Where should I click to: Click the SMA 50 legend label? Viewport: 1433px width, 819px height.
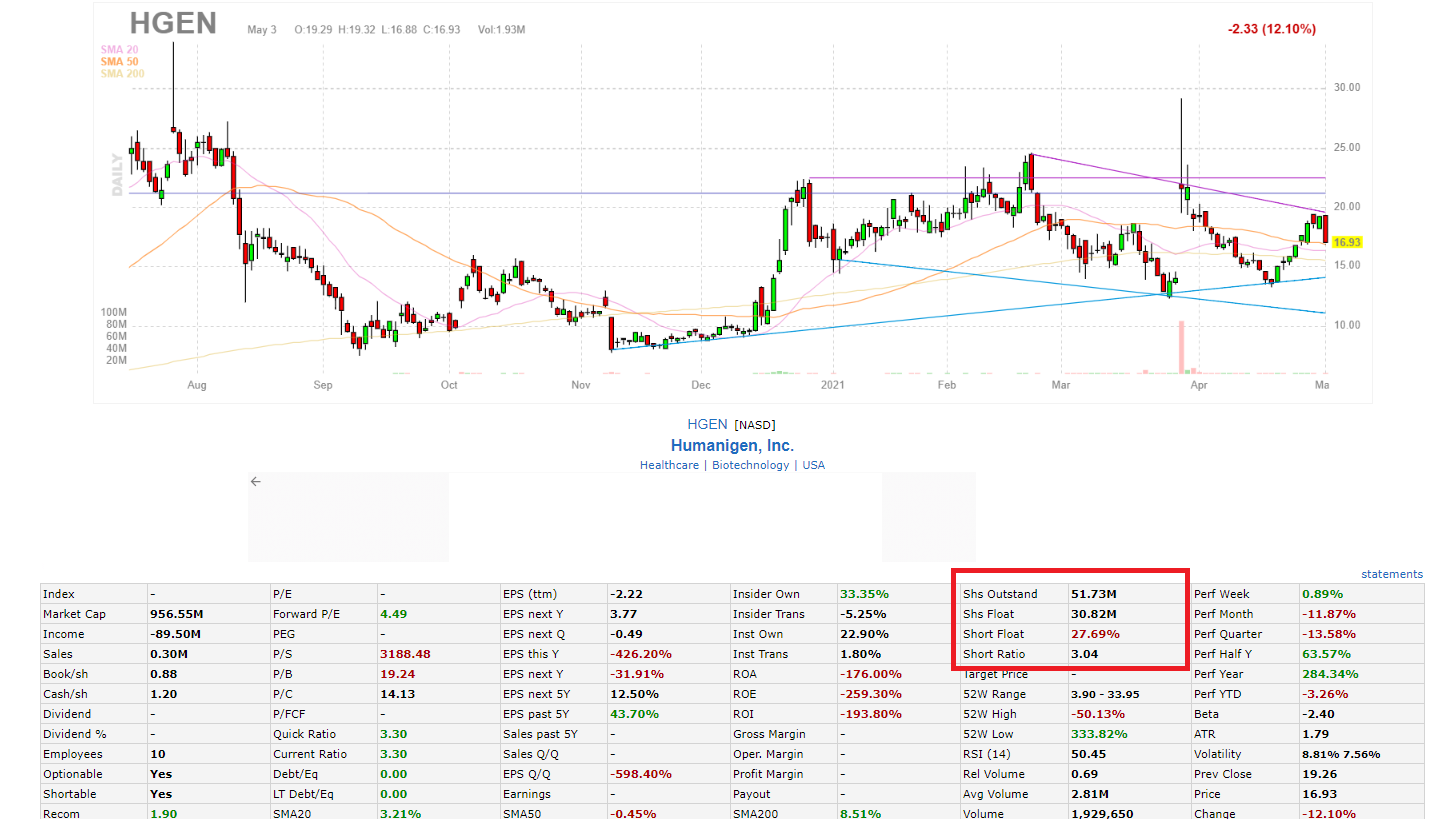pyautogui.click(x=119, y=62)
